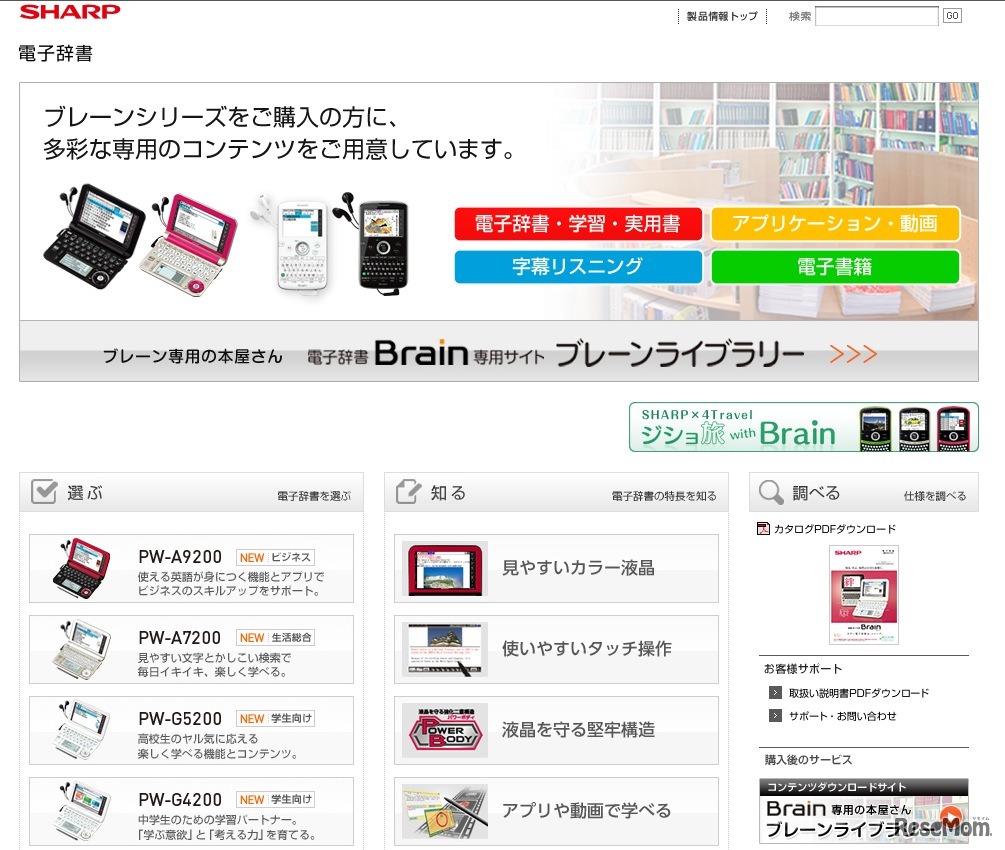Open the PW-A7200 model title

179,638
